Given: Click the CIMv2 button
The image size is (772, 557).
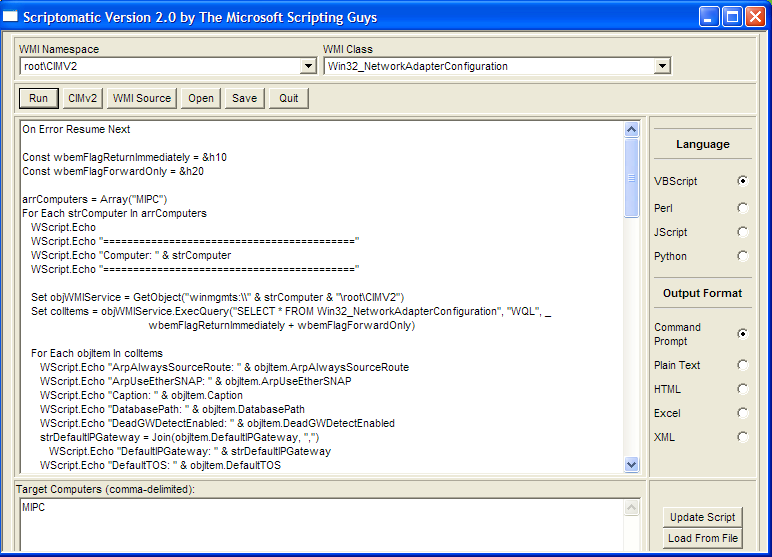Looking at the screenshot, I should pyautogui.click(x=82, y=98).
